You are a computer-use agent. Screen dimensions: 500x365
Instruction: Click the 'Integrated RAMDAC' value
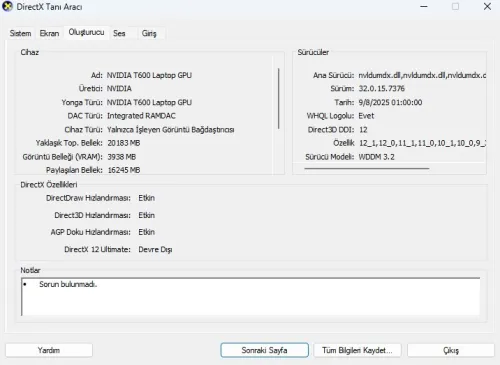click(x=141, y=116)
